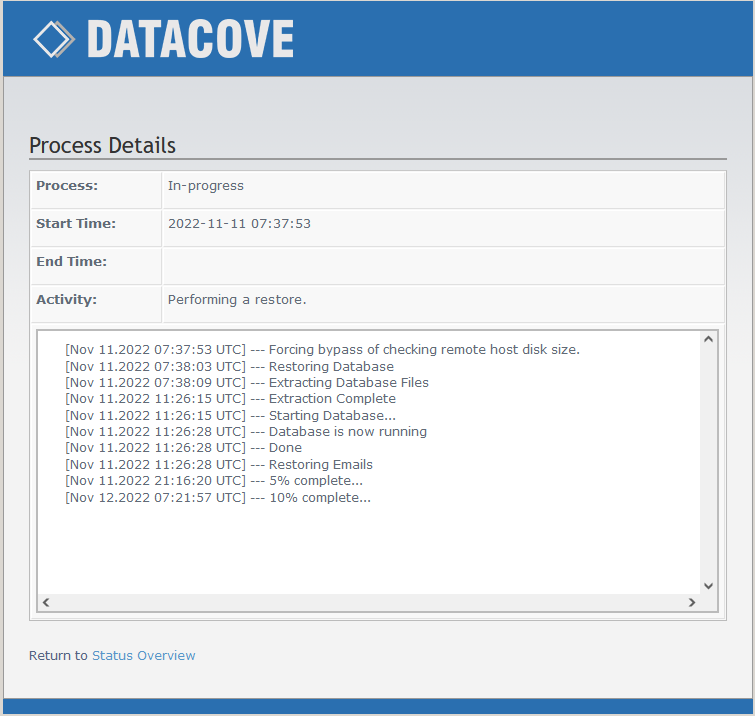Click the Extracting Database Files log line
This screenshot has width=755, height=716.
(247, 382)
